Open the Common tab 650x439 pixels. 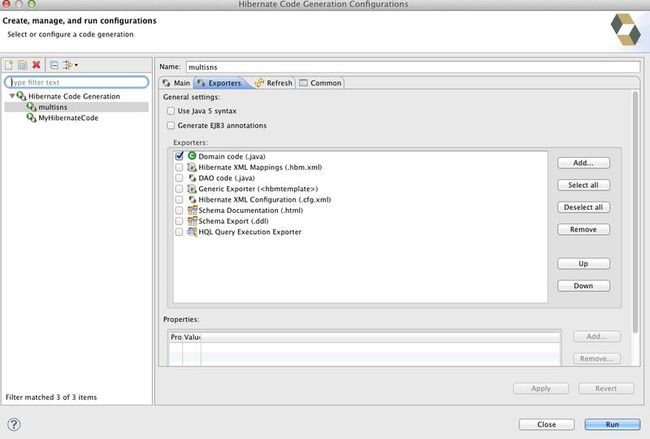click(320, 83)
